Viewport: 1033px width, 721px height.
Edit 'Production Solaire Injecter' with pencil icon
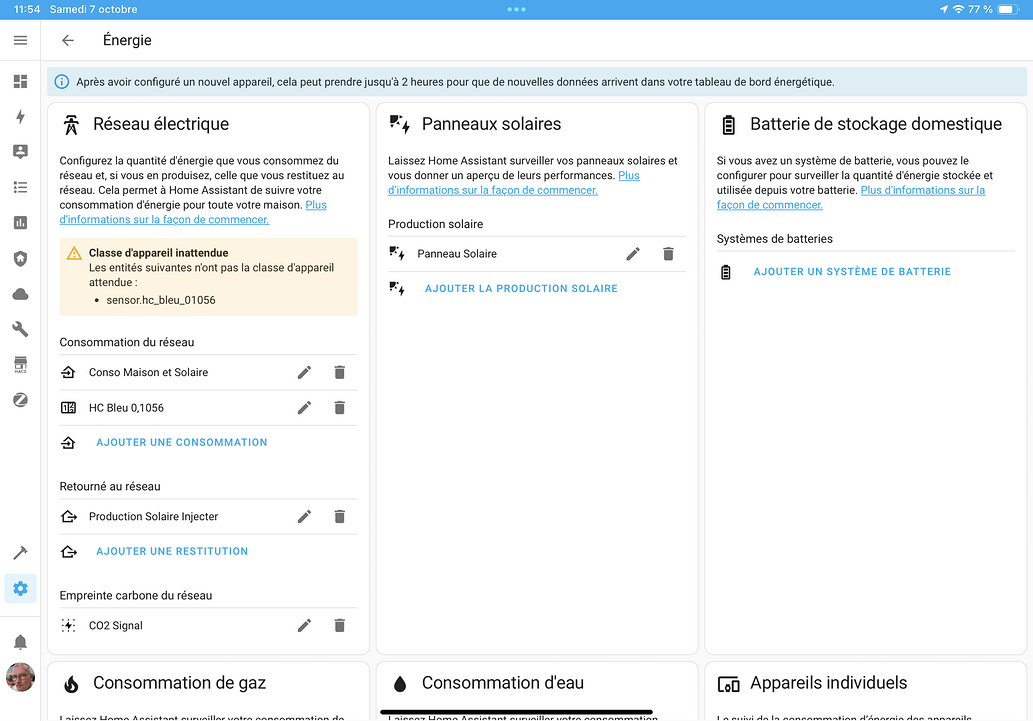(x=304, y=516)
